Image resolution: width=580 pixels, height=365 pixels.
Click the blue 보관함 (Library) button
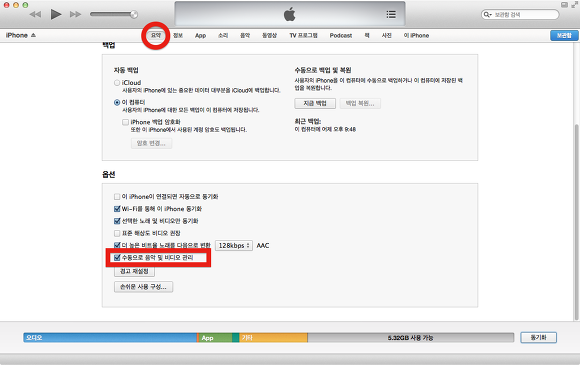564,36
